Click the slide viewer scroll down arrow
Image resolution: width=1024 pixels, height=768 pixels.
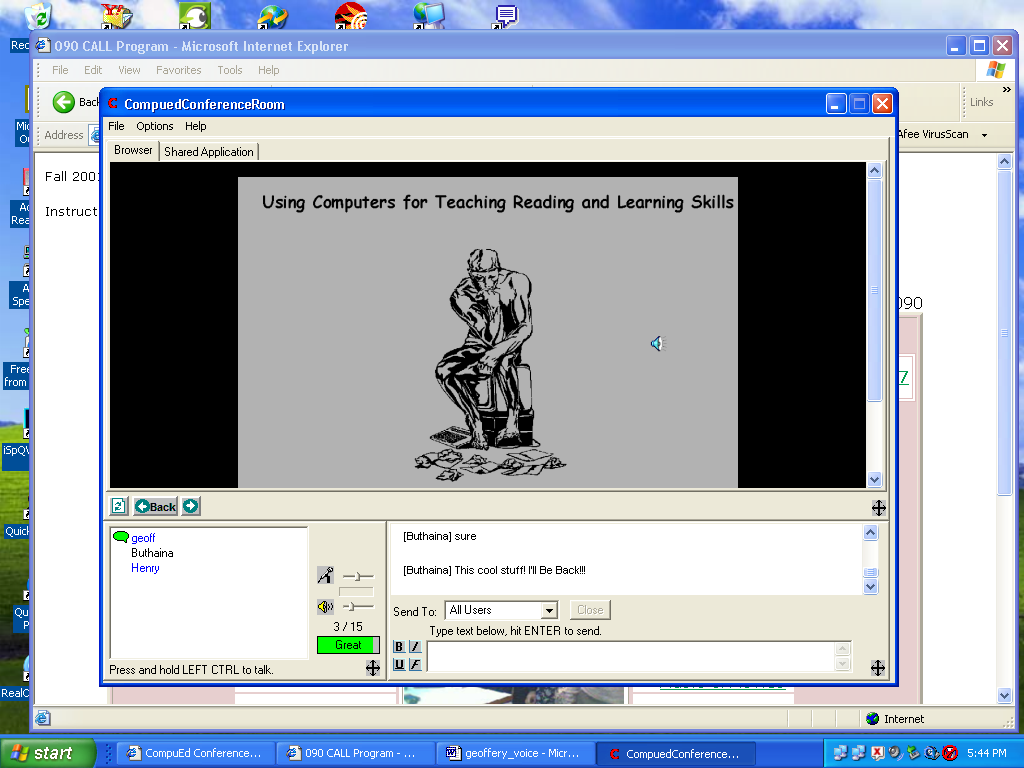(x=874, y=479)
